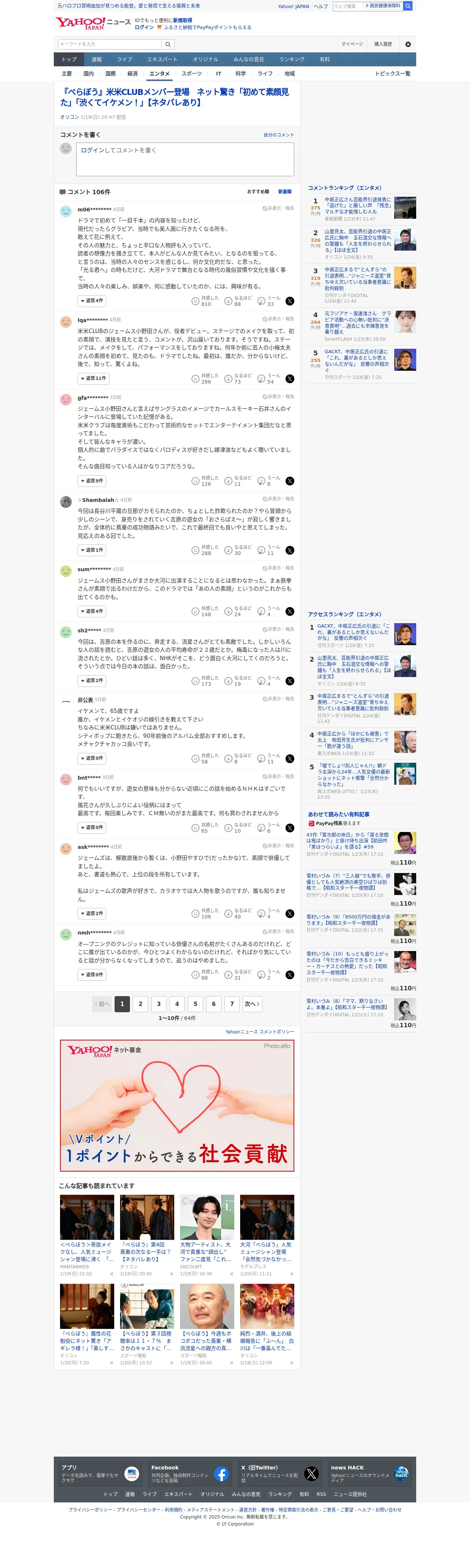Click 共感した on sum comment

pyautogui.click(x=205, y=611)
